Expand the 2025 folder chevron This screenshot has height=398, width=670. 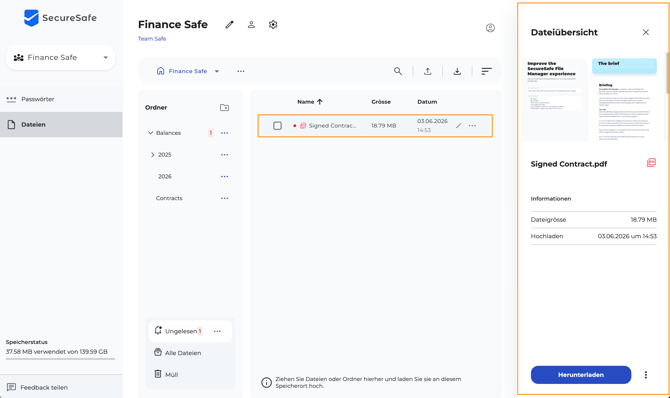153,155
